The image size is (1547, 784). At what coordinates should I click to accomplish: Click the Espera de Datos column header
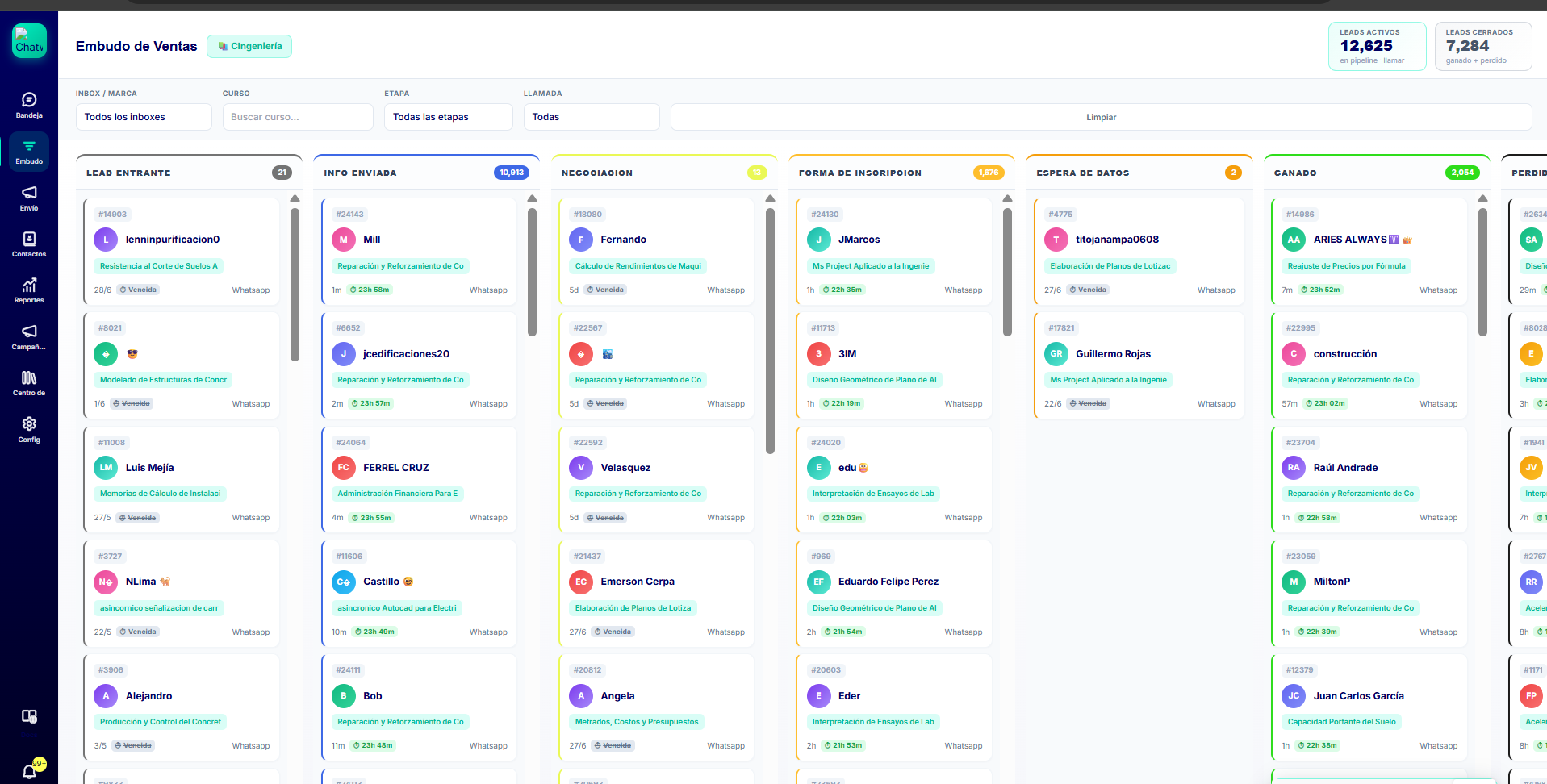(x=1139, y=173)
